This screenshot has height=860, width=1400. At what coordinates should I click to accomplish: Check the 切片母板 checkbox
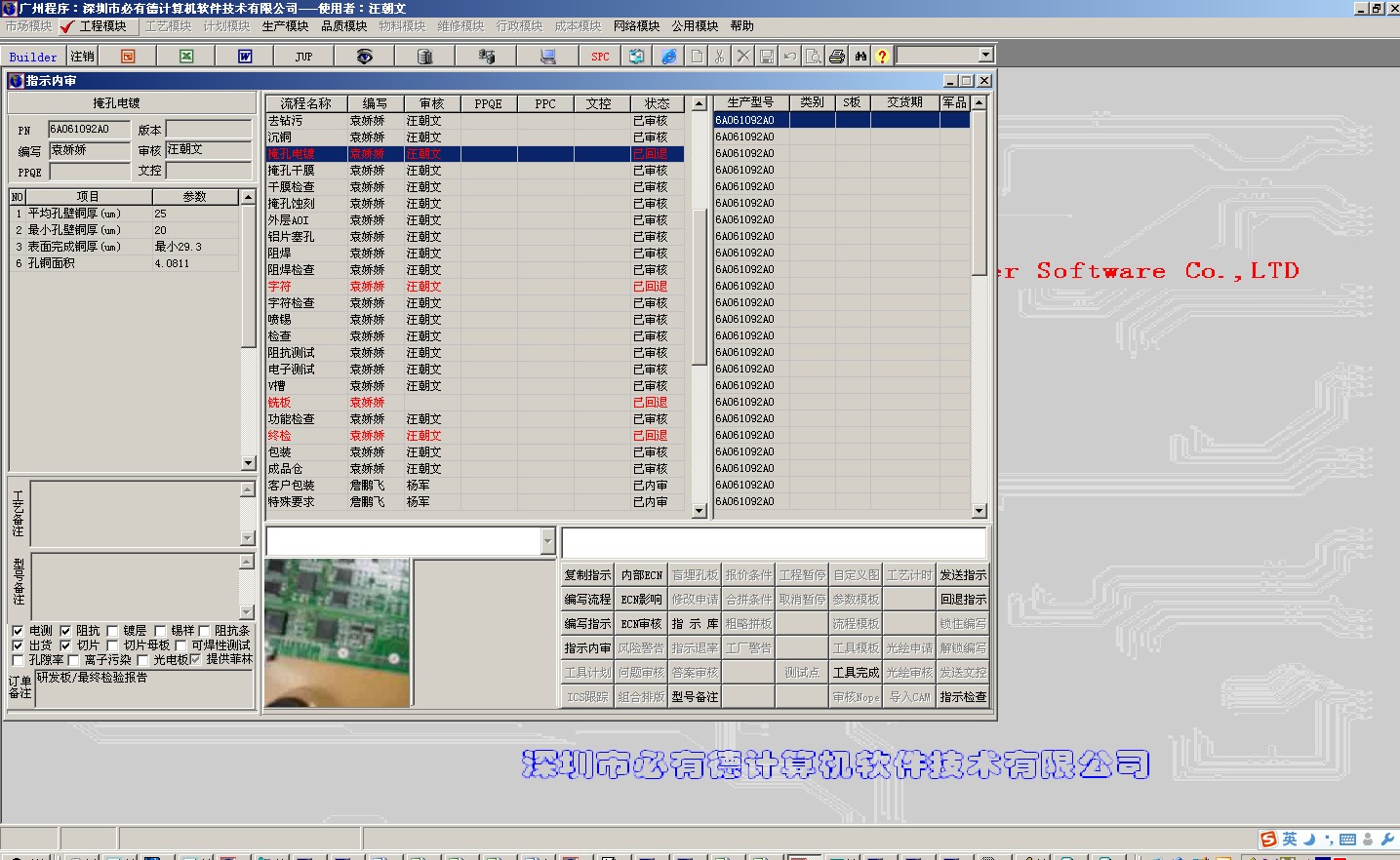(112, 645)
